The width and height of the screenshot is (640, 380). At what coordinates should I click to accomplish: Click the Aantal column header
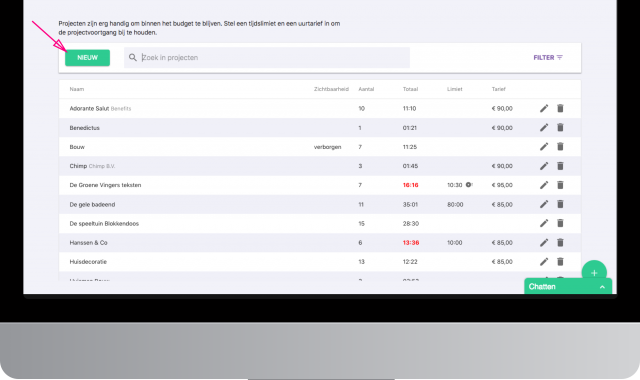(366, 89)
